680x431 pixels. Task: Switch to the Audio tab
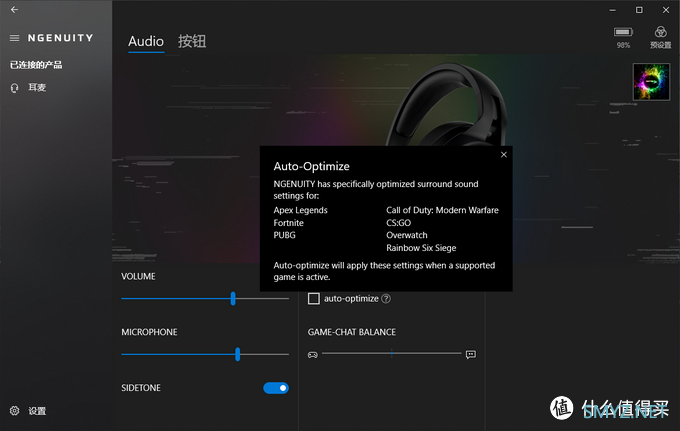click(146, 41)
